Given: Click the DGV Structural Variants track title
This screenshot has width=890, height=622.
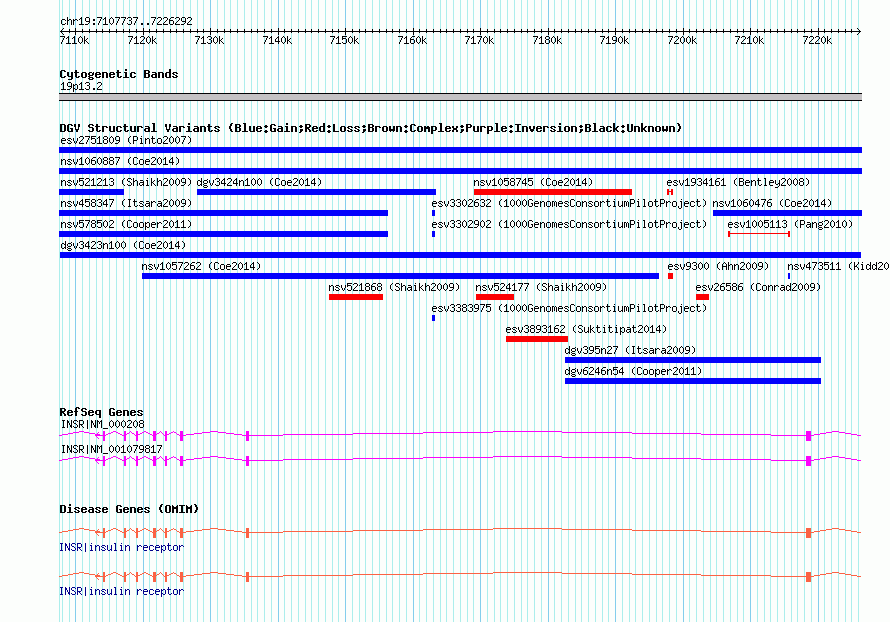Looking at the screenshot, I should [371, 128].
